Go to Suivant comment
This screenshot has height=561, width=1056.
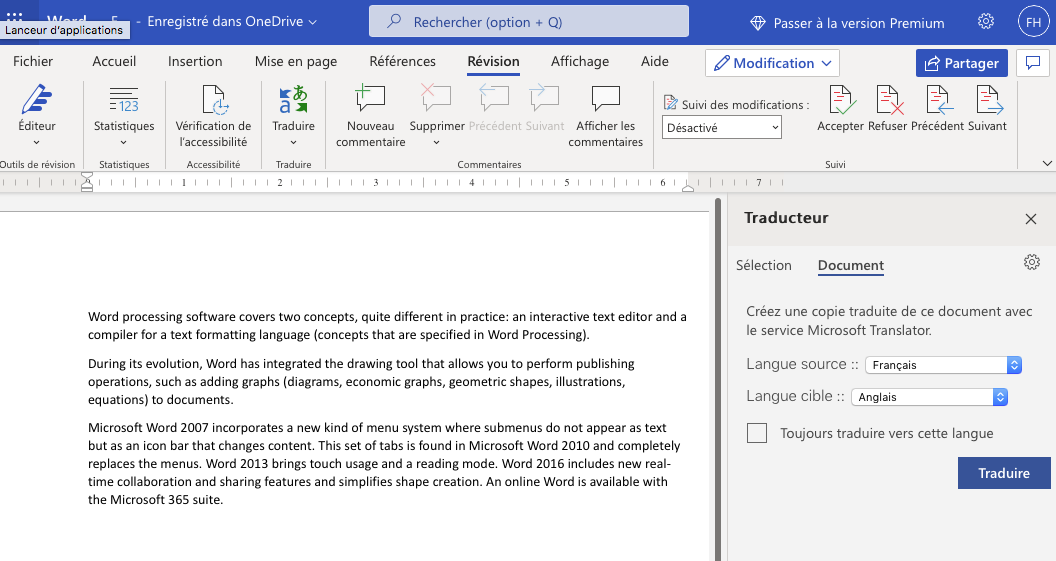tap(545, 108)
